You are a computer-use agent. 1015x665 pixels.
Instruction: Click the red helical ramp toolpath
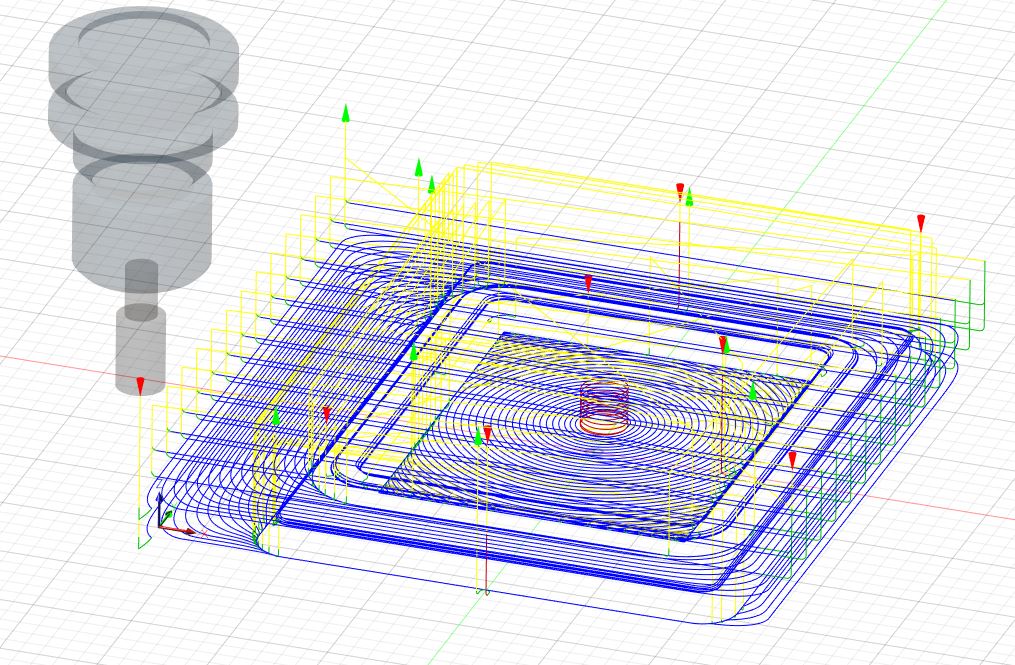tap(604, 408)
